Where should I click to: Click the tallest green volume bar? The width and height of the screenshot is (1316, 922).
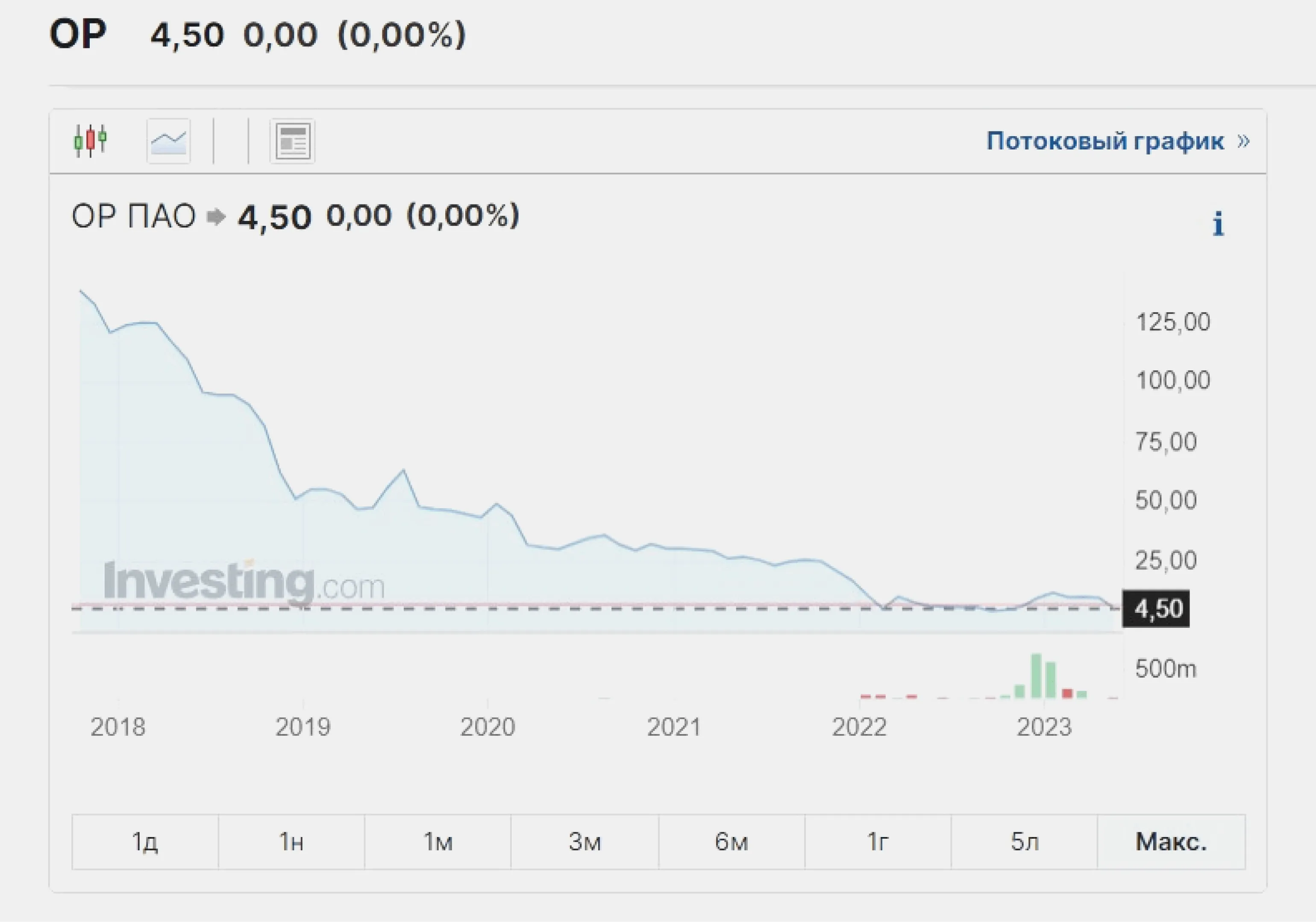tap(1036, 676)
